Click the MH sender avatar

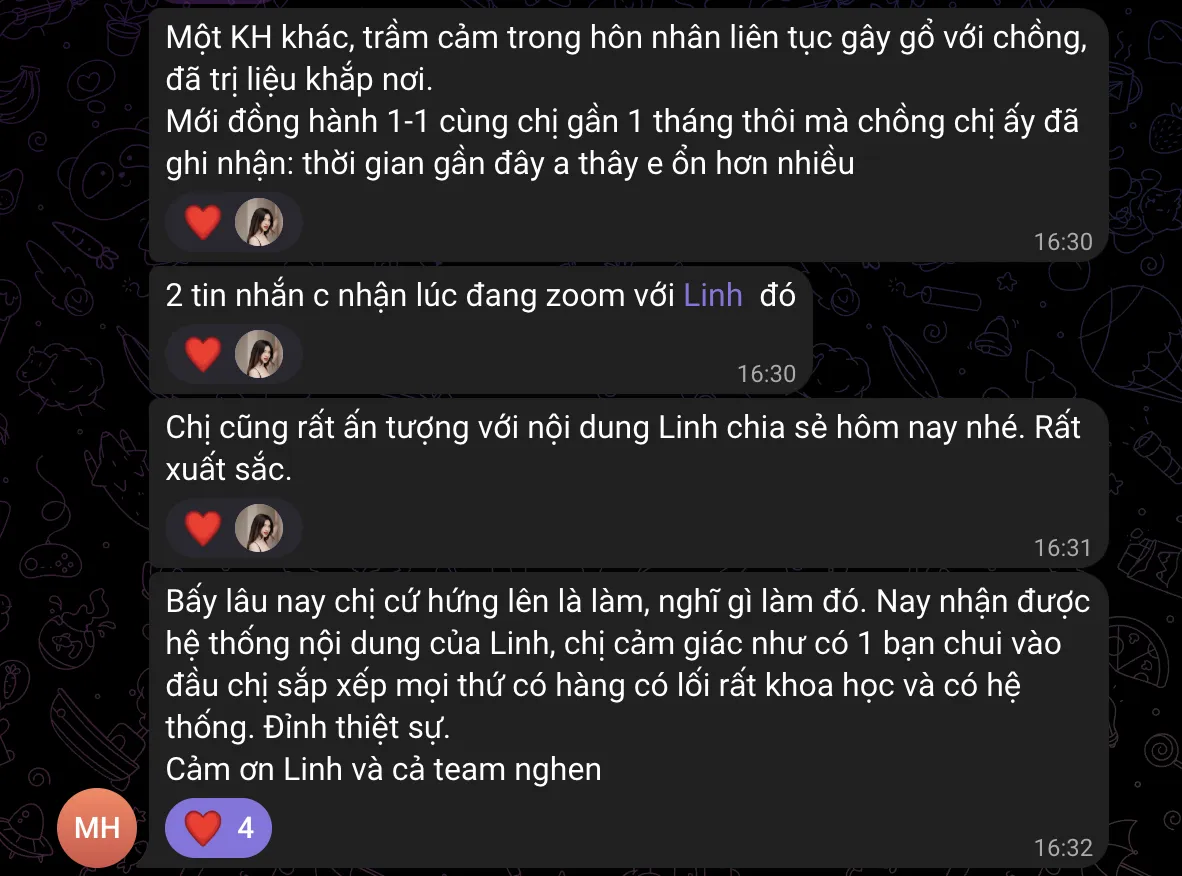[x=96, y=828]
